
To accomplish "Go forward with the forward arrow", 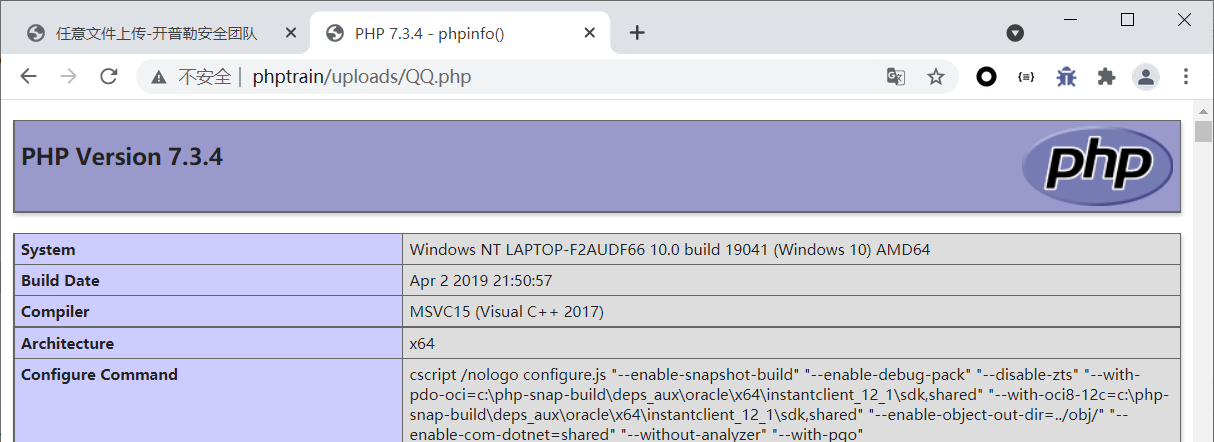I will 68,77.
